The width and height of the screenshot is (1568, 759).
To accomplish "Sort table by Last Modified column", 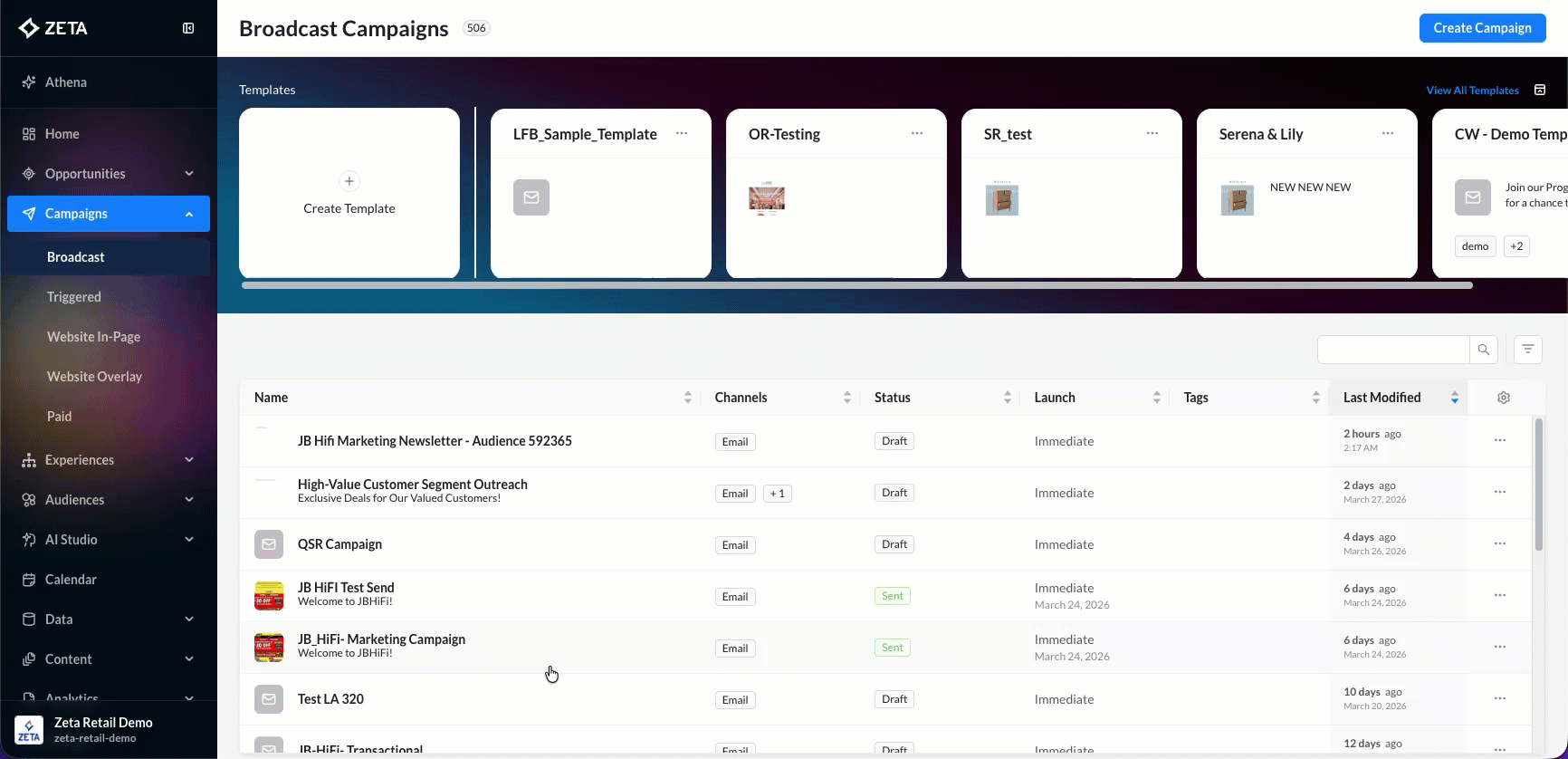I will 1454,398.
